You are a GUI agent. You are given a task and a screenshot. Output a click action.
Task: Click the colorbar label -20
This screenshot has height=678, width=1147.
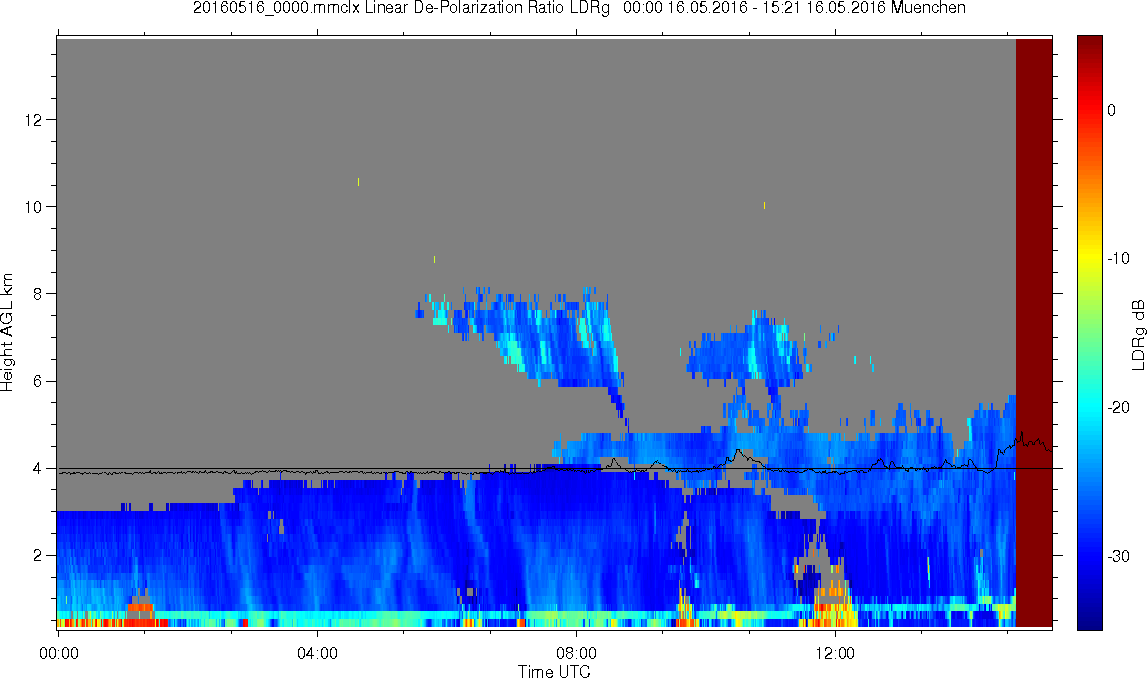(x=1118, y=407)
